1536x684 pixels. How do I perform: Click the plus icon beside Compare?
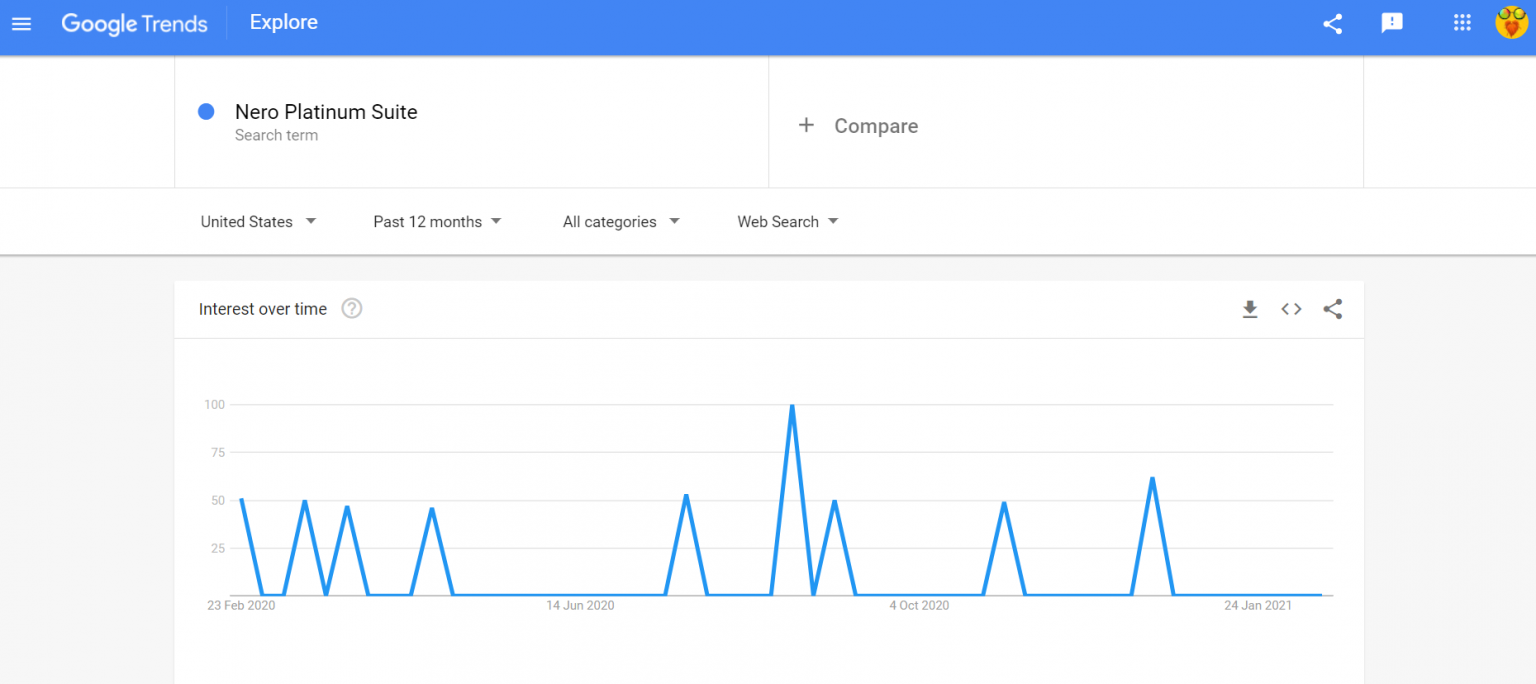click(806, 125)
